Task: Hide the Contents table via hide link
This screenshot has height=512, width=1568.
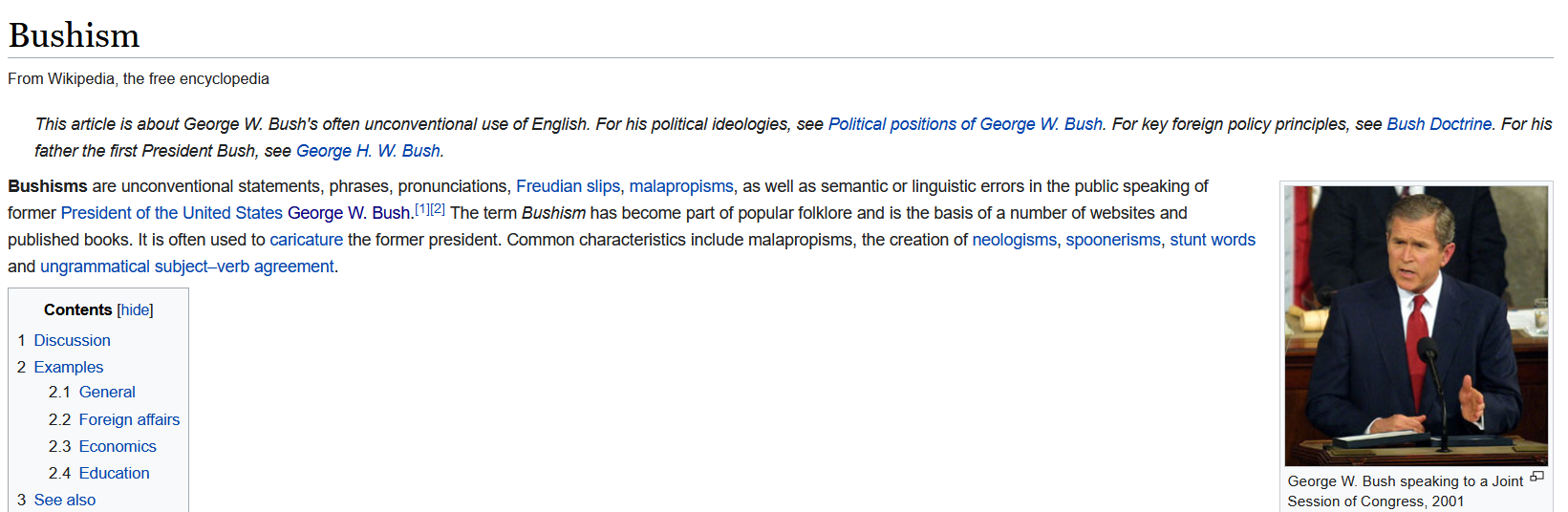Action: coord(135,309)
